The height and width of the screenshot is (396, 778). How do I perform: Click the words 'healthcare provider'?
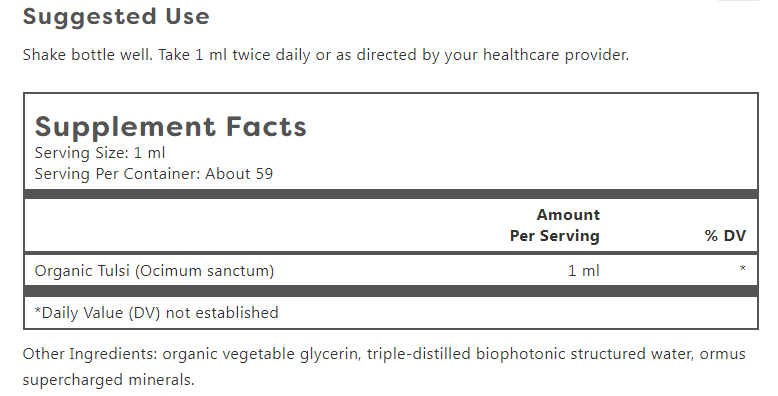click(556, 55)
